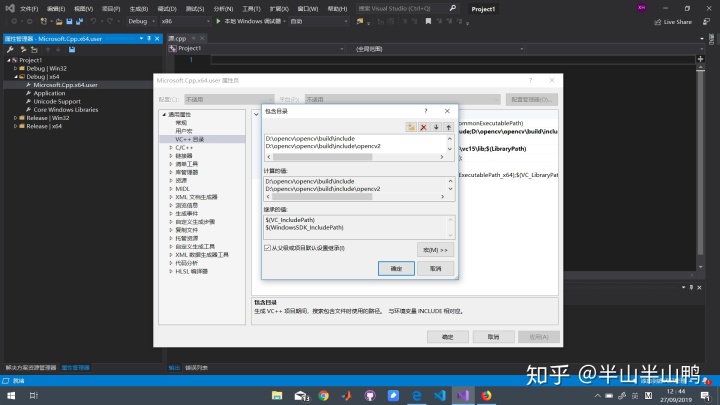The image size is (720, 405).
Task: Move include path down with down arrow
Action: click(436, 127)
